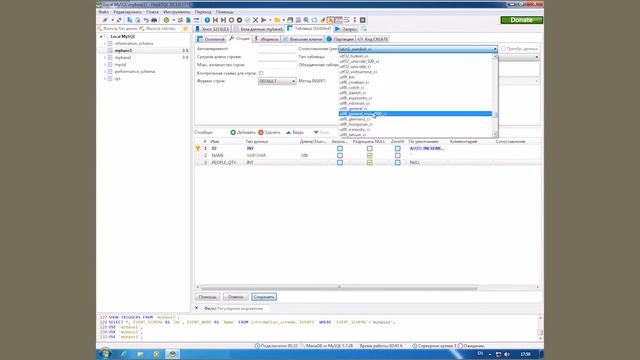Open the session manager plug icon

click(x=105, y=20)
